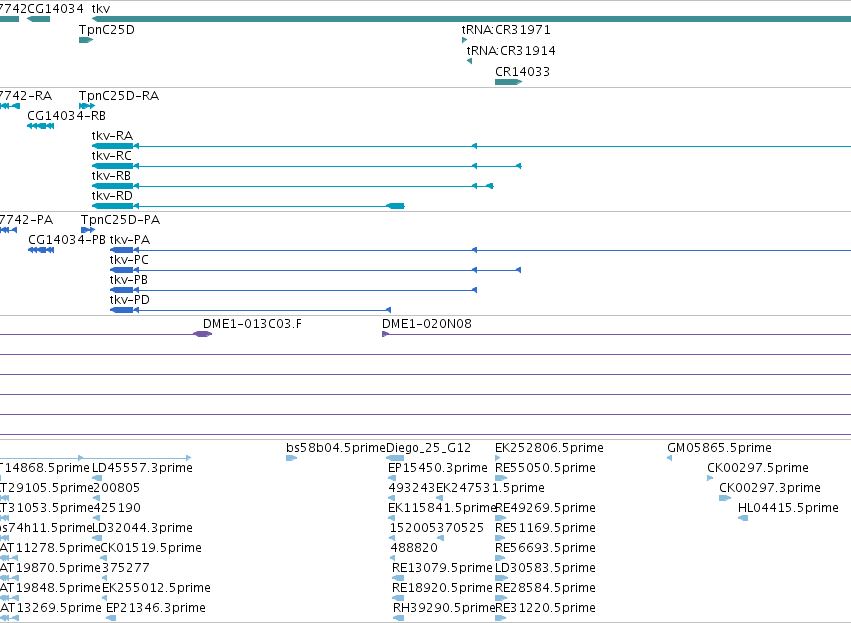Image resolution: width=851 pixels, height=623 pixels.
Task: Select the GM05865.5prime EST arrow
Action: point(670,459)
